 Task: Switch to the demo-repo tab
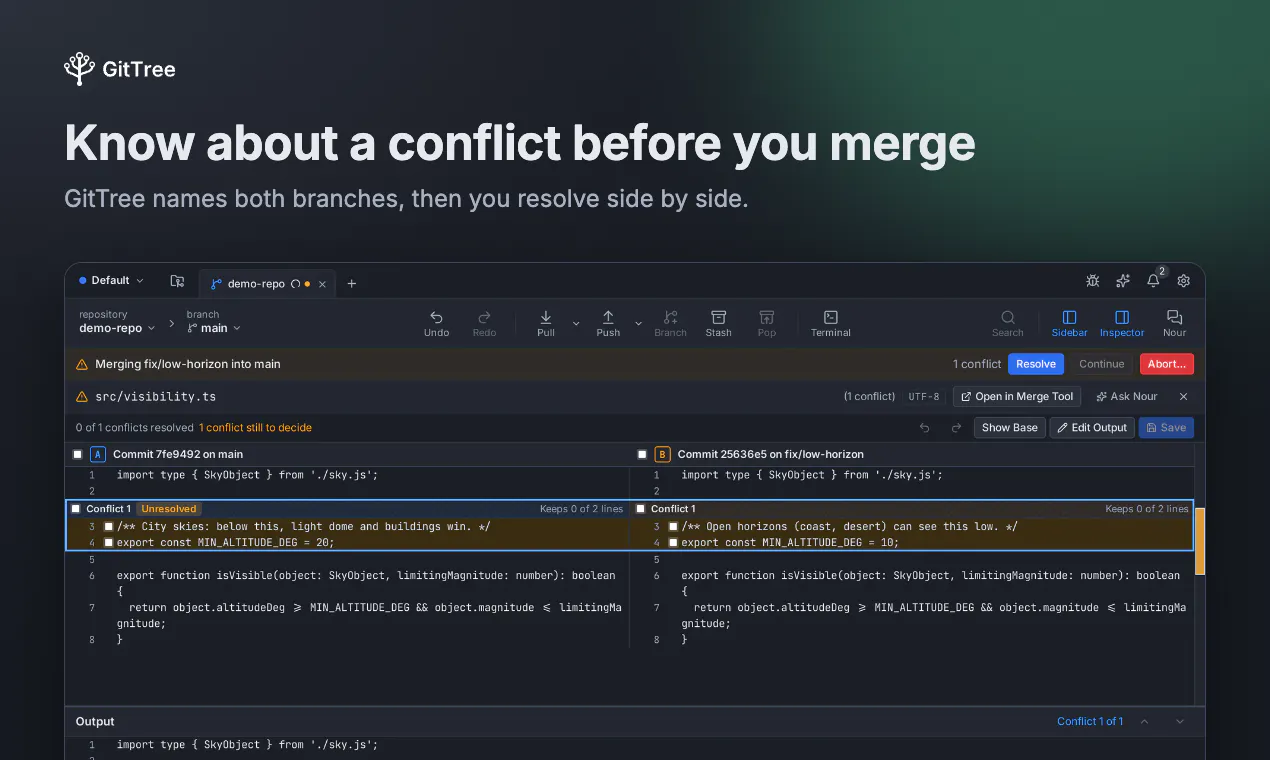258,284
